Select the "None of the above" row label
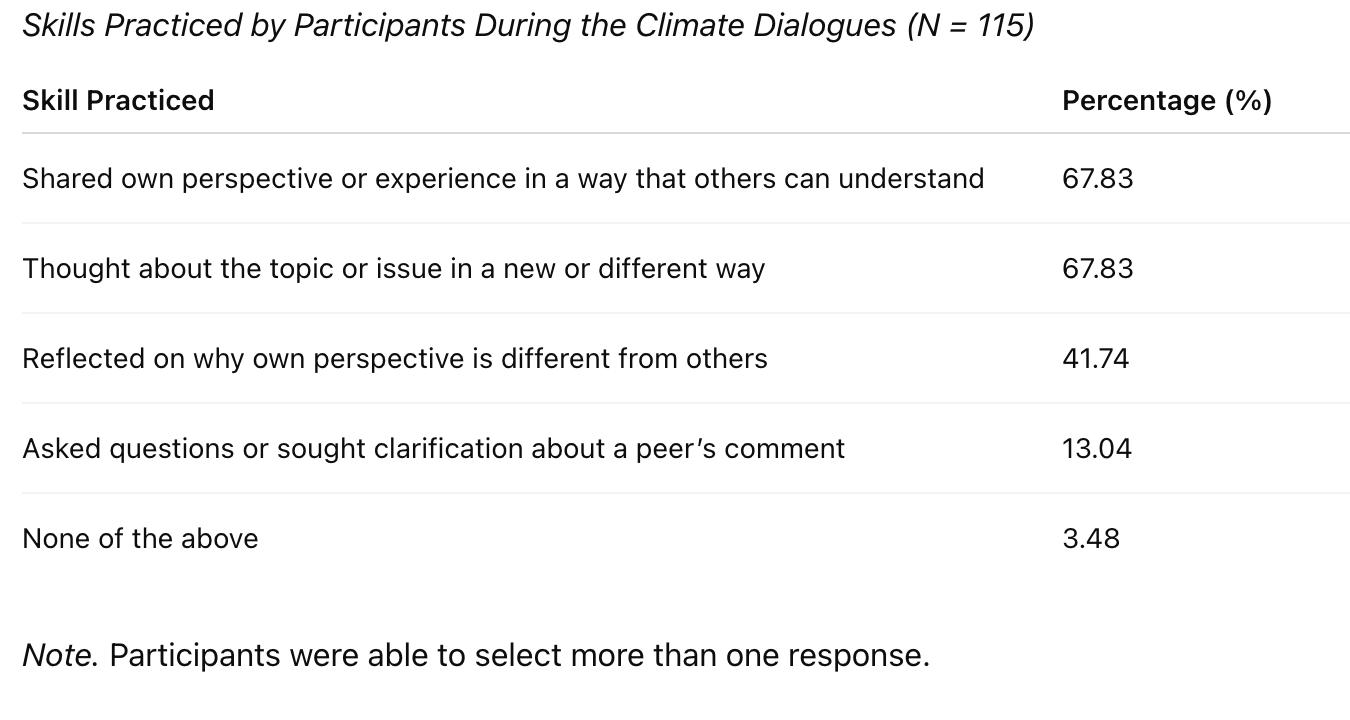The height and width of the screenshot is (720, 1350). pos(140,538)
